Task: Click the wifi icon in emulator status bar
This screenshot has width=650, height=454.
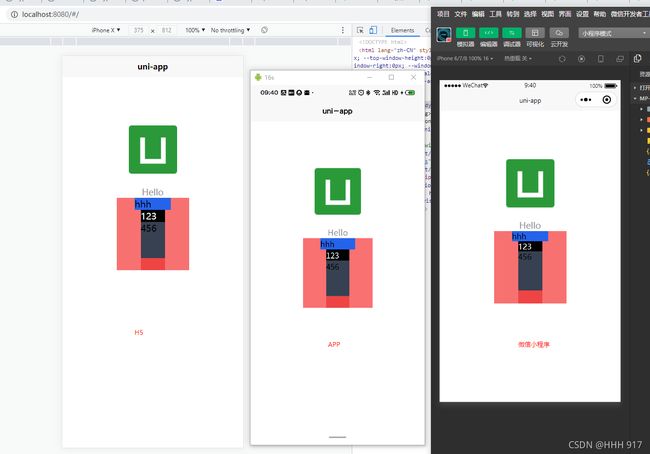Action: 377,92
